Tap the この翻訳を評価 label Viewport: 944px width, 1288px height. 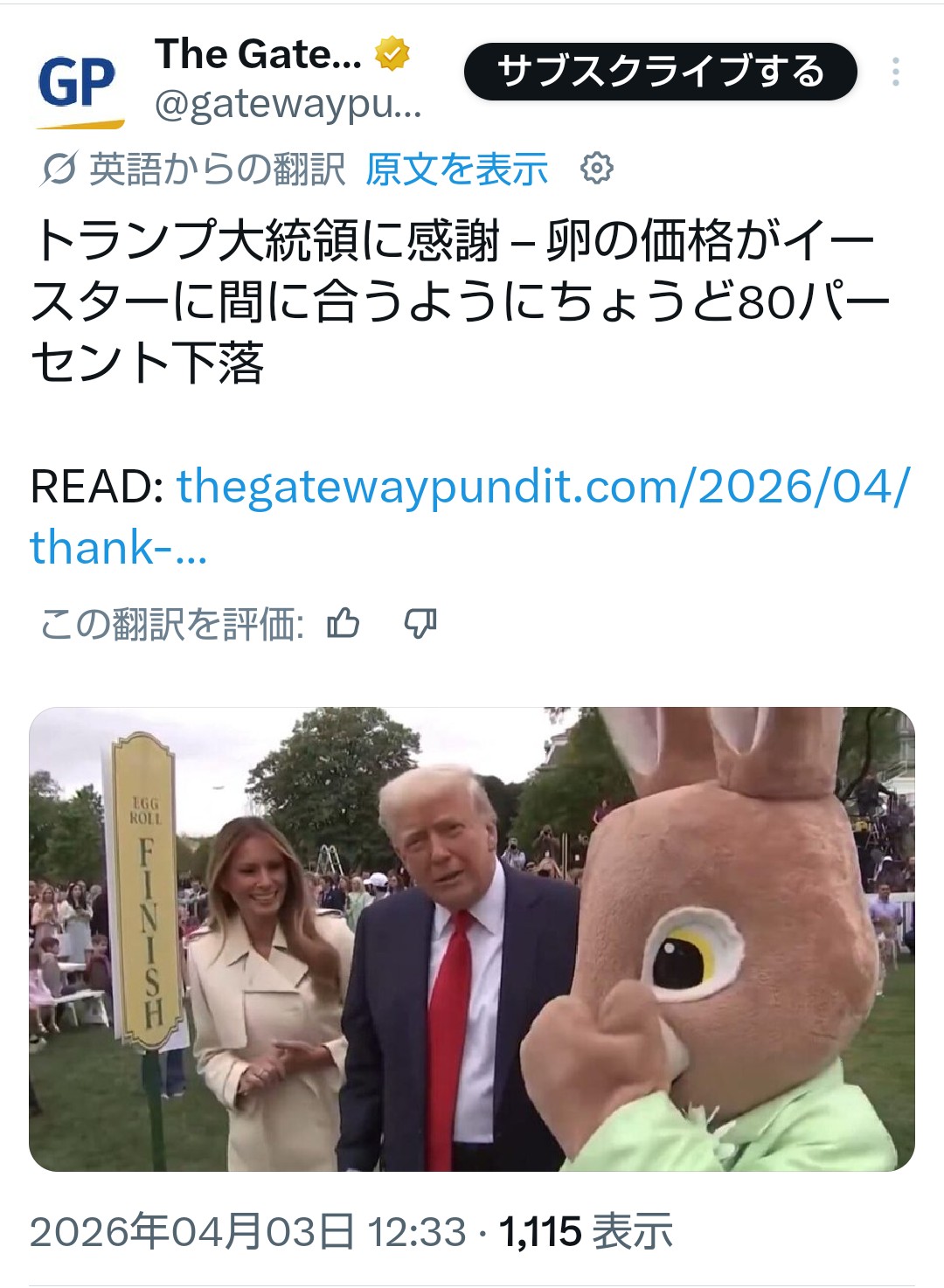point(172,624)
